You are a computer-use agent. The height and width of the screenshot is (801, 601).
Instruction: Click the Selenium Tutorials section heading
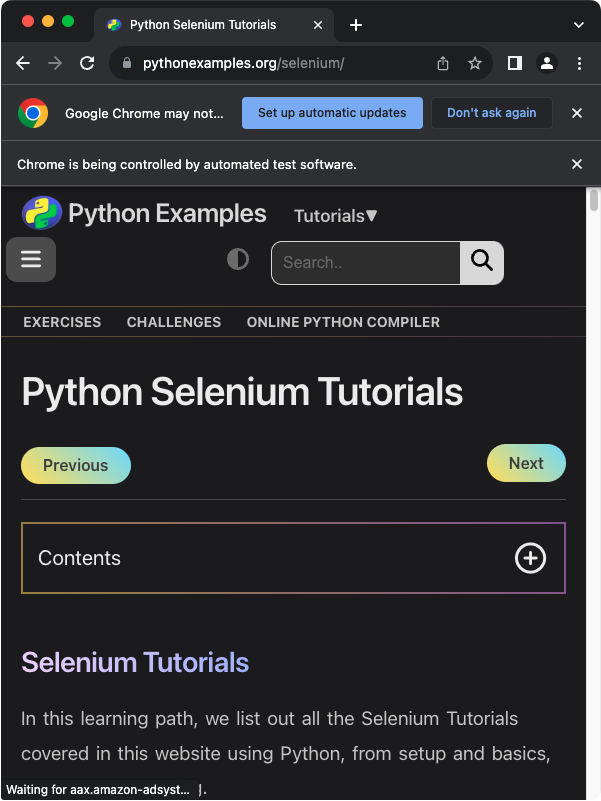tap(135, 663)
